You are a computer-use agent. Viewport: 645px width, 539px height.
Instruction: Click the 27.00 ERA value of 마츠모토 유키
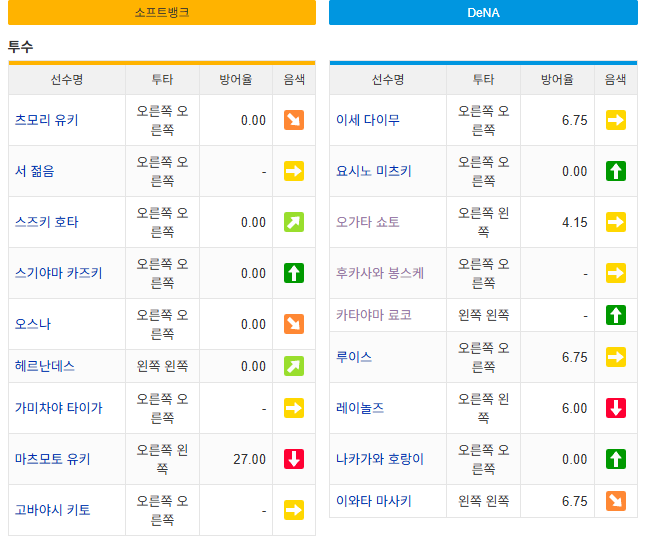click(250, 459)
